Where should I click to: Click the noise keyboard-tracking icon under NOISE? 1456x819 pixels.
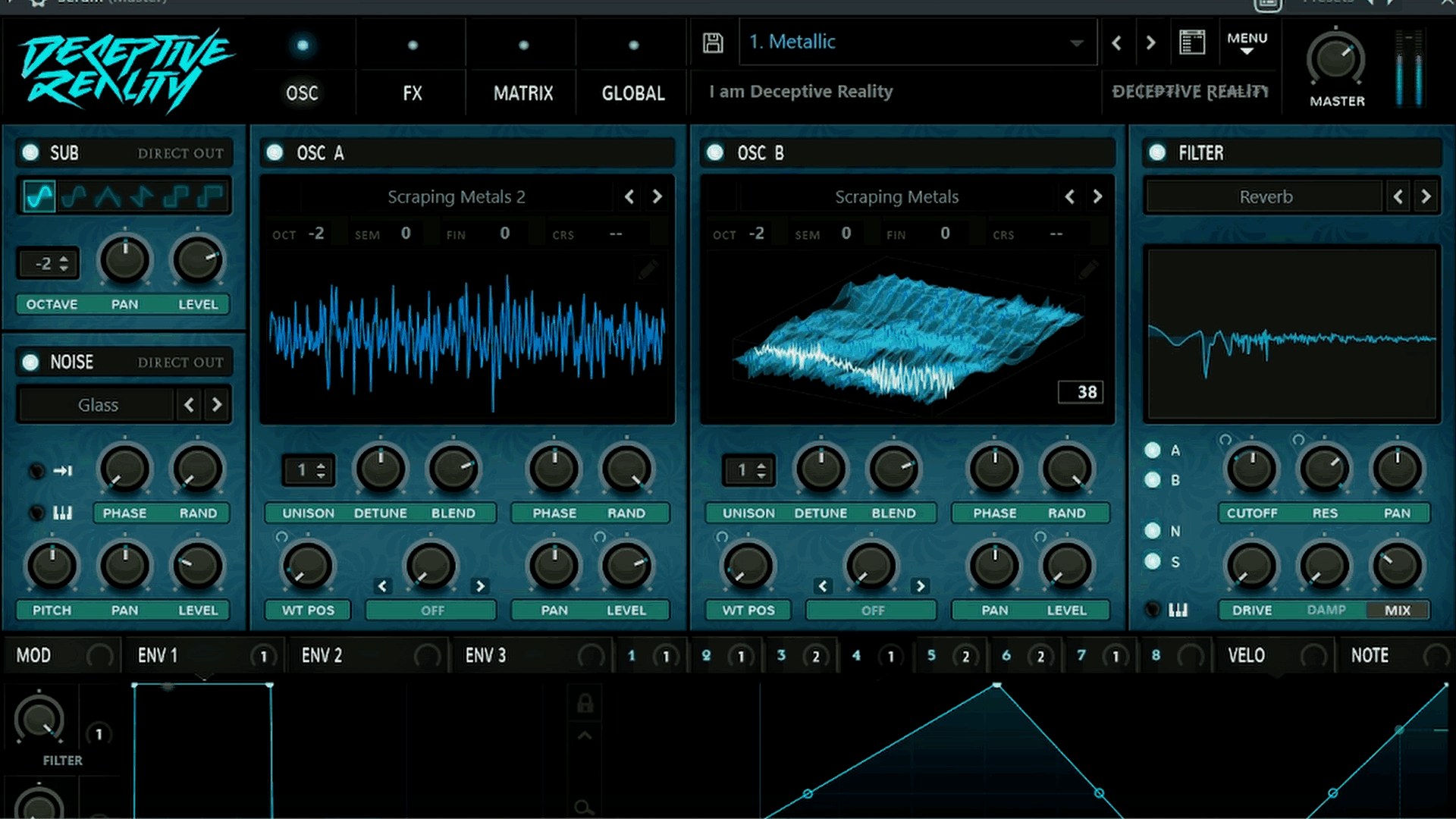click(62, 513)
